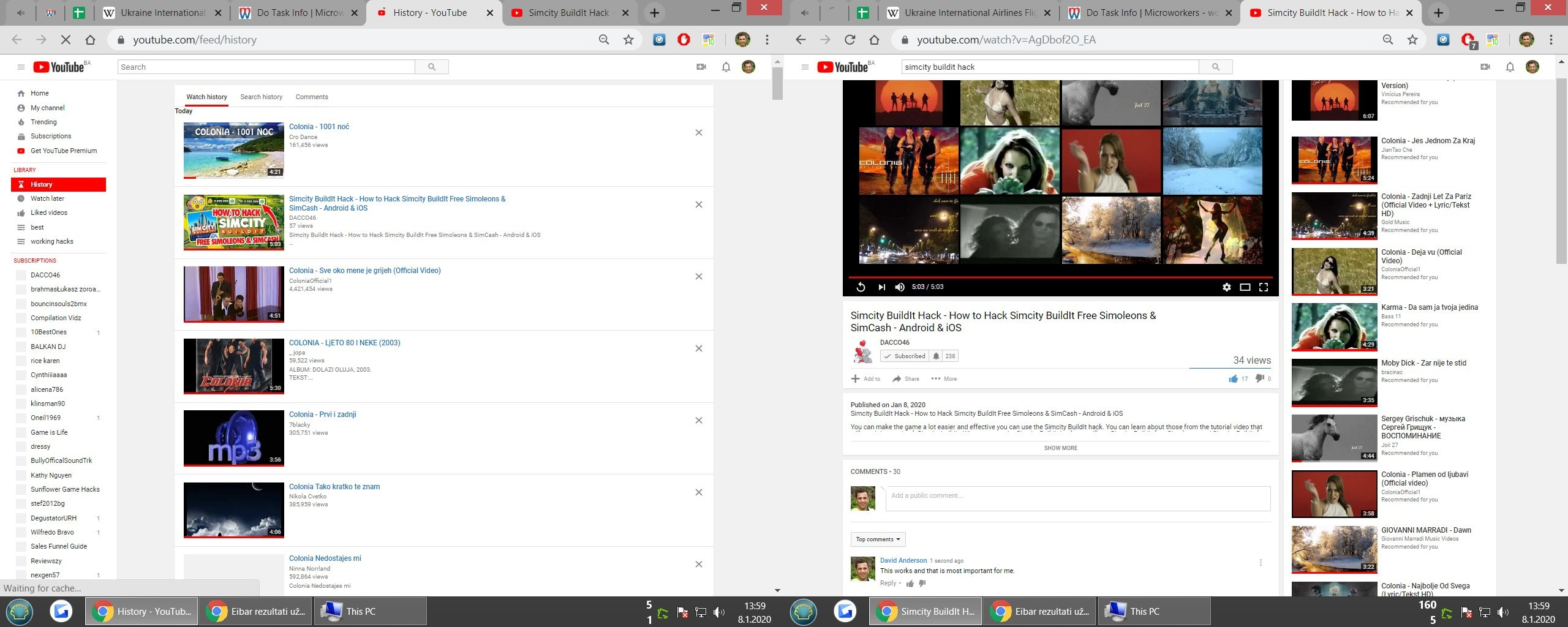Image resolution: width=1568 pixels, height=627 pixels.
Task: Click the notifications bell in History window
Action: point(726,67)
